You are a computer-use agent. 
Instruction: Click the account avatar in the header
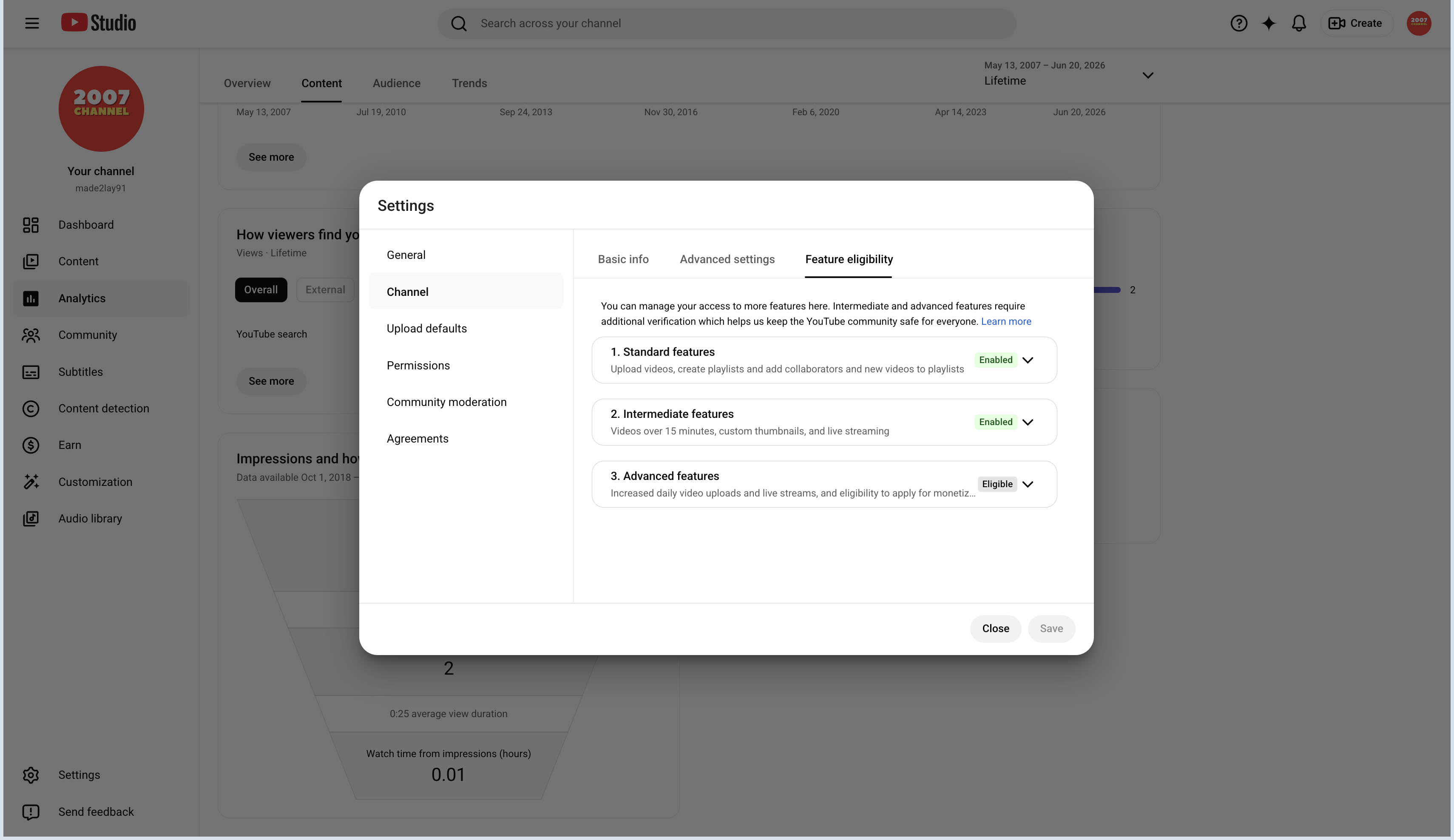coord(1419,23)
